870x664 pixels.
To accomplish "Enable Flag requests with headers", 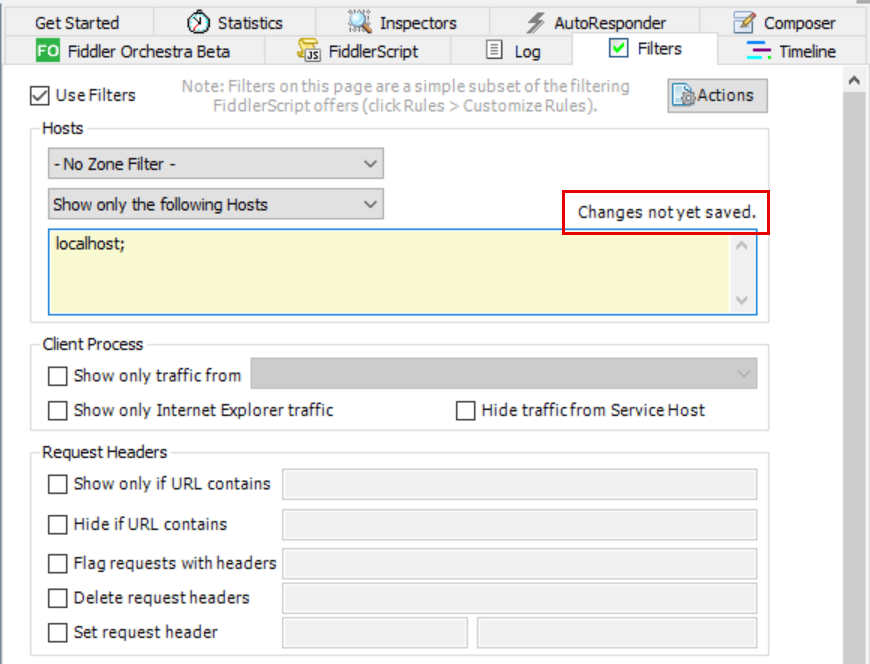I will 58,564.
